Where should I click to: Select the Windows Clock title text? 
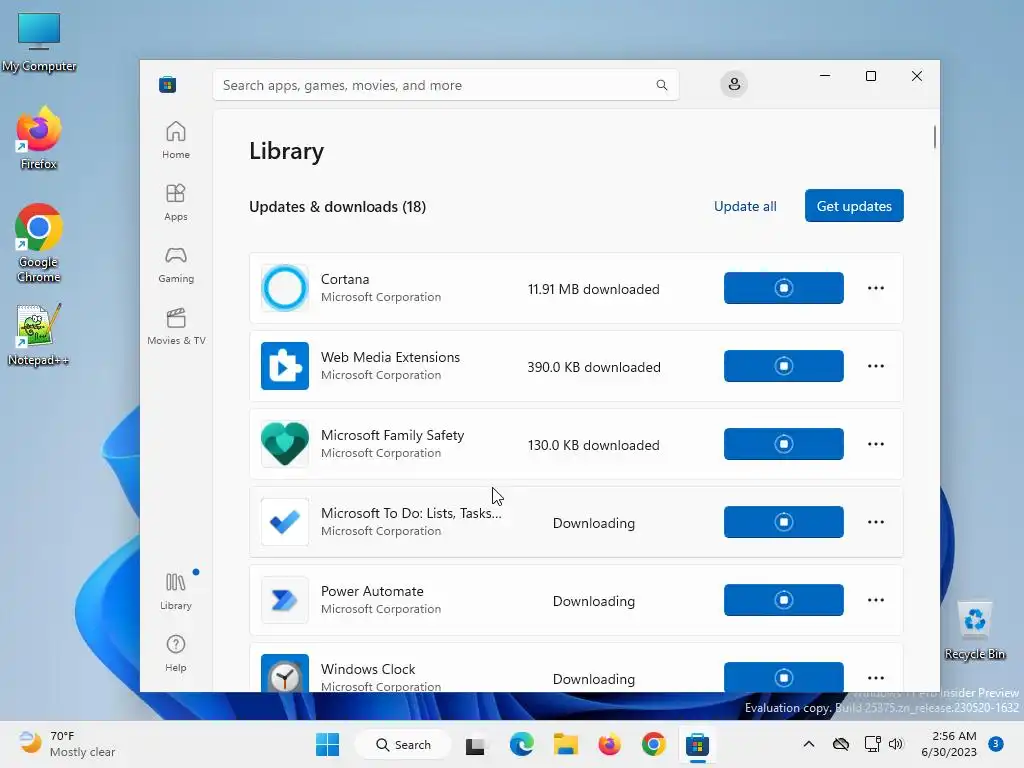coord(368,669)
